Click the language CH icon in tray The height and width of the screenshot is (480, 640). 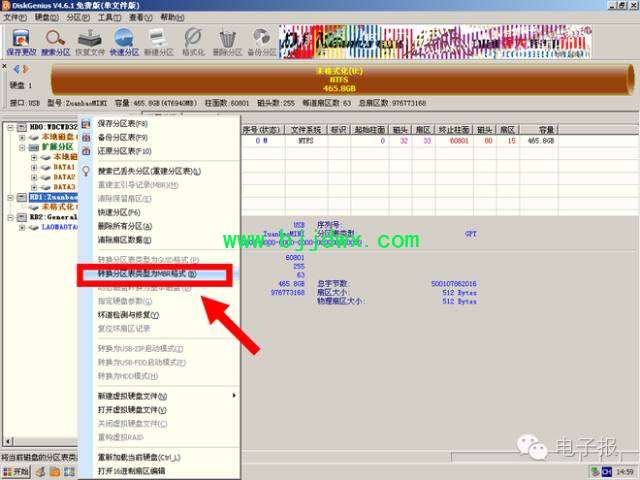click(x=607, y=472)
